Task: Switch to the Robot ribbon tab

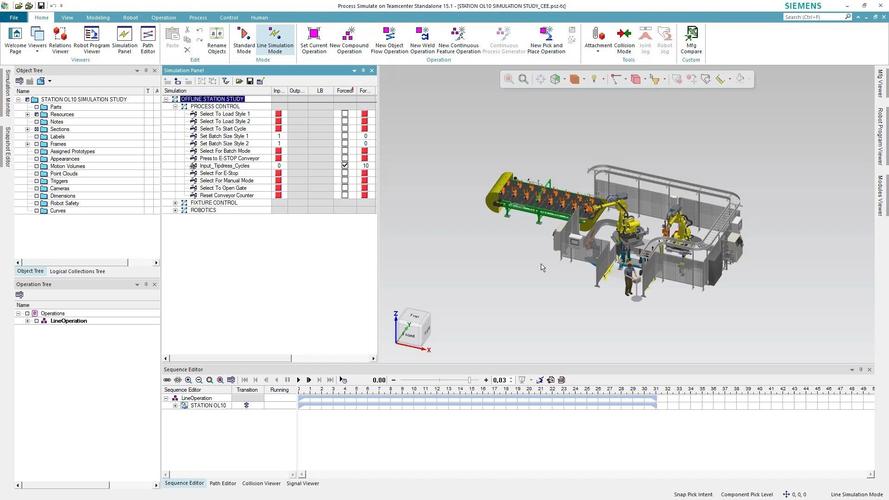Action: pyautogui.click(x=130, y=18)
